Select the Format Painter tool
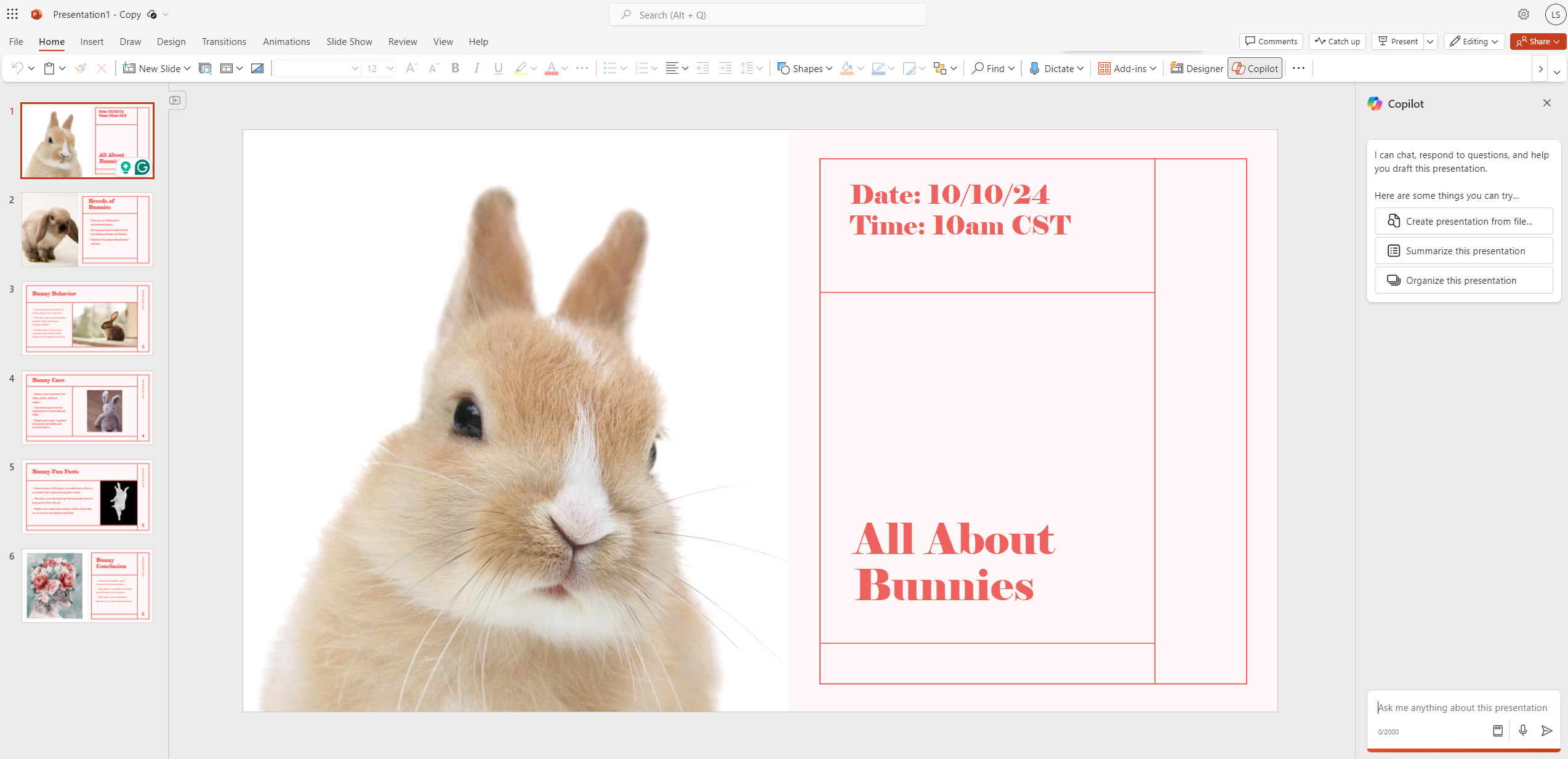 point(80,68)
